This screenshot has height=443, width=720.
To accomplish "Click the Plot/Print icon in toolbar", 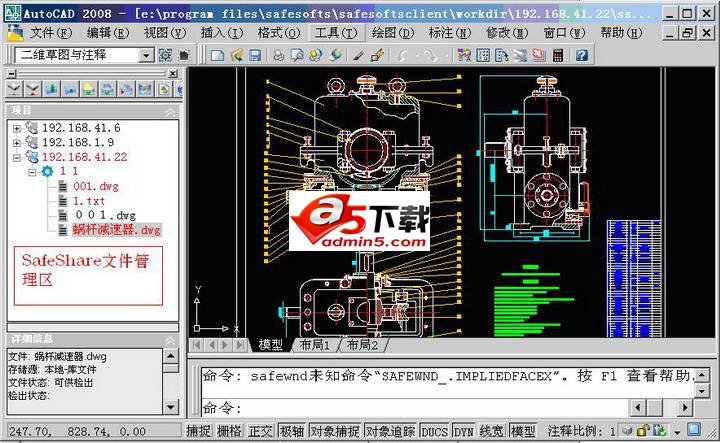I will (x=279, y=55).
